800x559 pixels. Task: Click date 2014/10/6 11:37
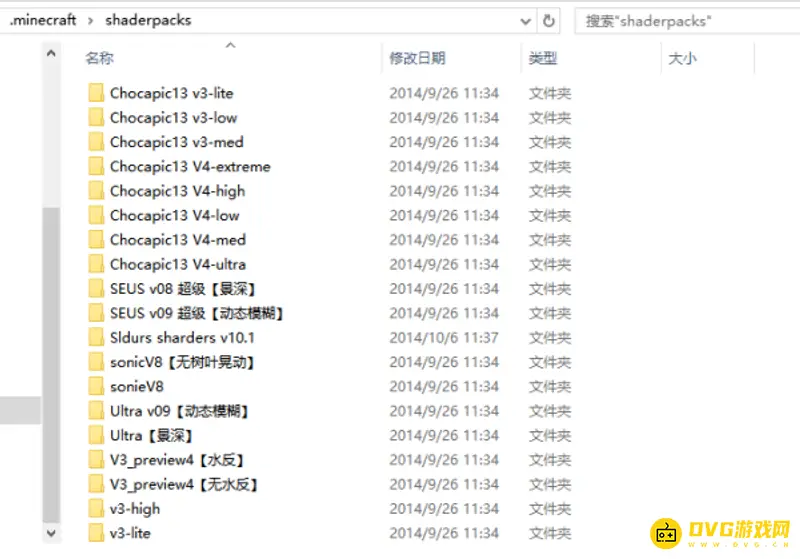(444, 338)
